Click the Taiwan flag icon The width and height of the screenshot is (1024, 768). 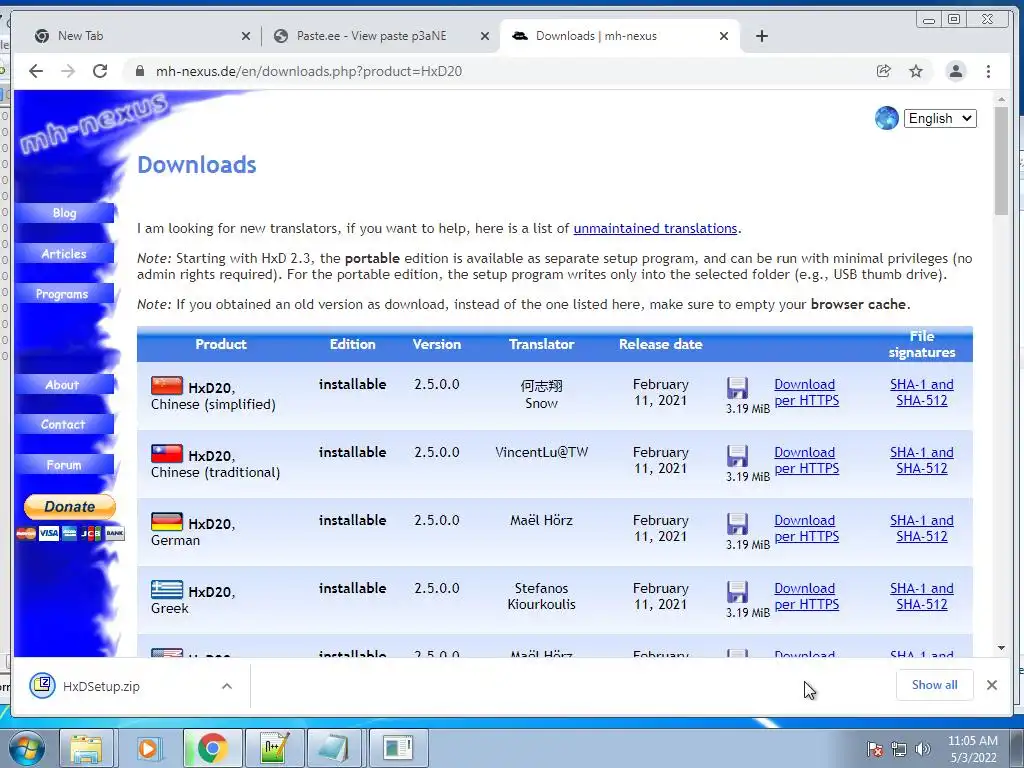[x=167, y=453]
